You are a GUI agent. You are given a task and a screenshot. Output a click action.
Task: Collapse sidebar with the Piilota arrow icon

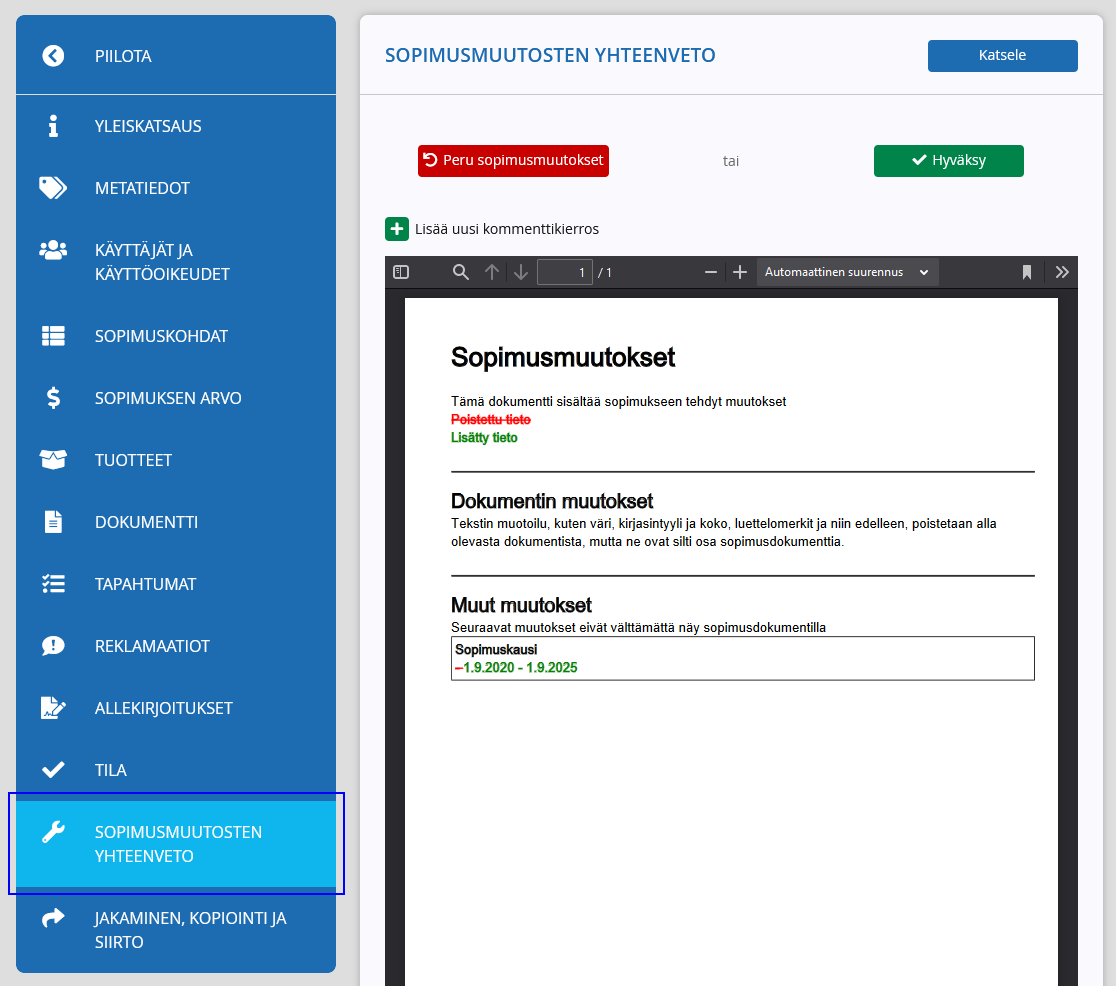(x=53, y=56)
